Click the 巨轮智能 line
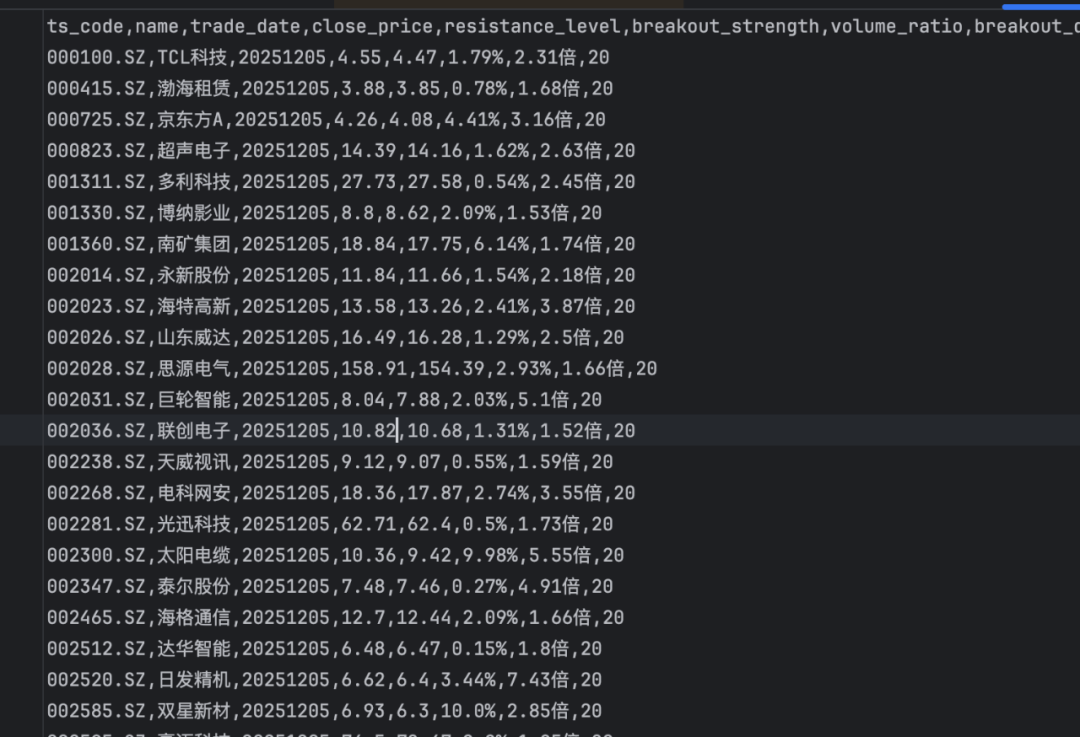This screenshot has height=737, width=1080. coord(324,399)
